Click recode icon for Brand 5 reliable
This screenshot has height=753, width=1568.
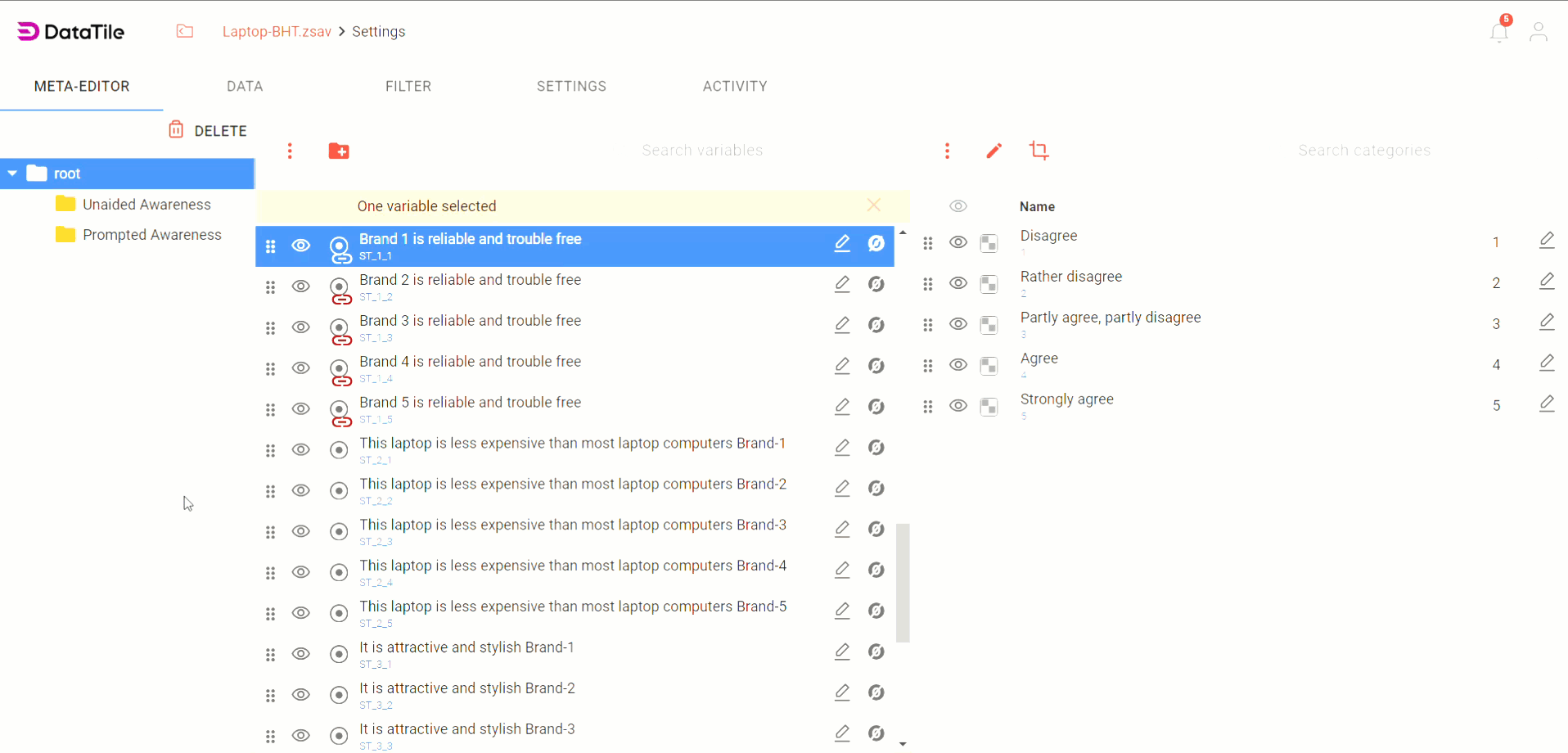click(876, 407)
